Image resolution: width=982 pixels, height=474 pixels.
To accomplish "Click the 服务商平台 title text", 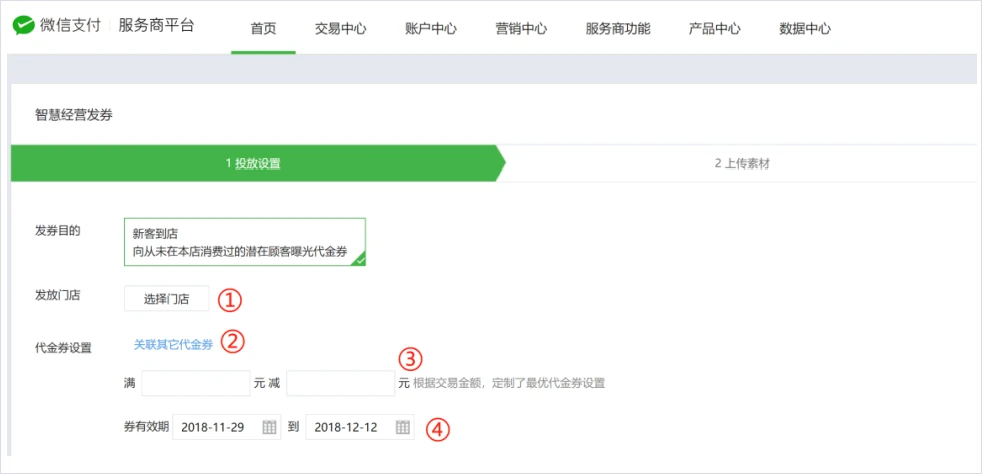I will coord(156,26).
